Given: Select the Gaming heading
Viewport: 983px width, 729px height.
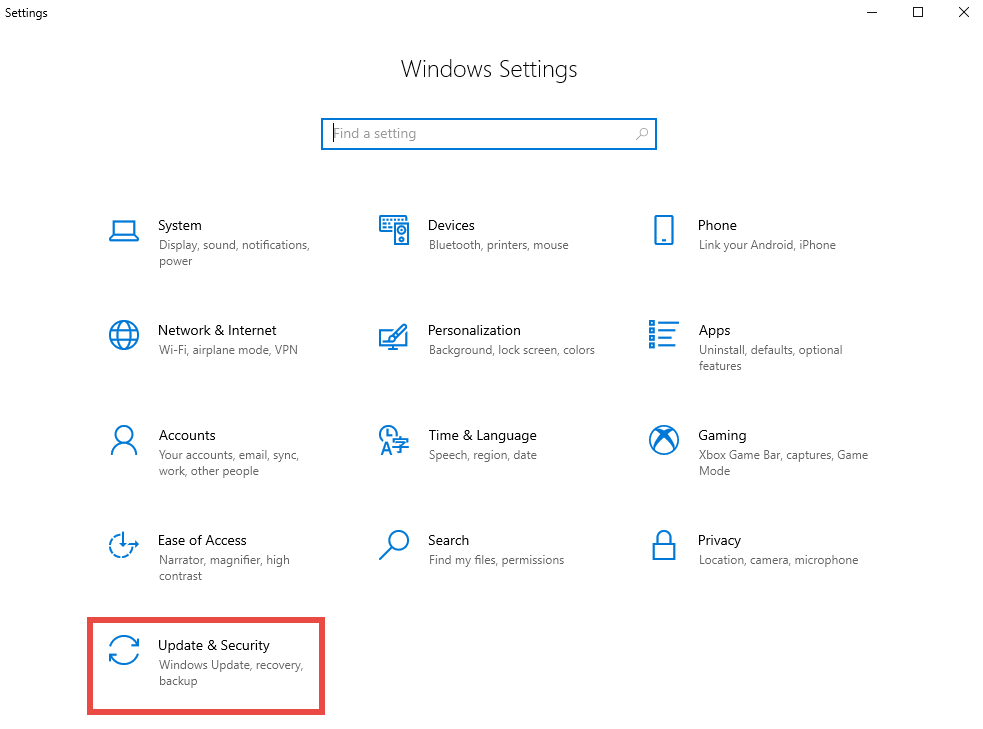Looking at the screenshot, I should (x=722, y=436).
